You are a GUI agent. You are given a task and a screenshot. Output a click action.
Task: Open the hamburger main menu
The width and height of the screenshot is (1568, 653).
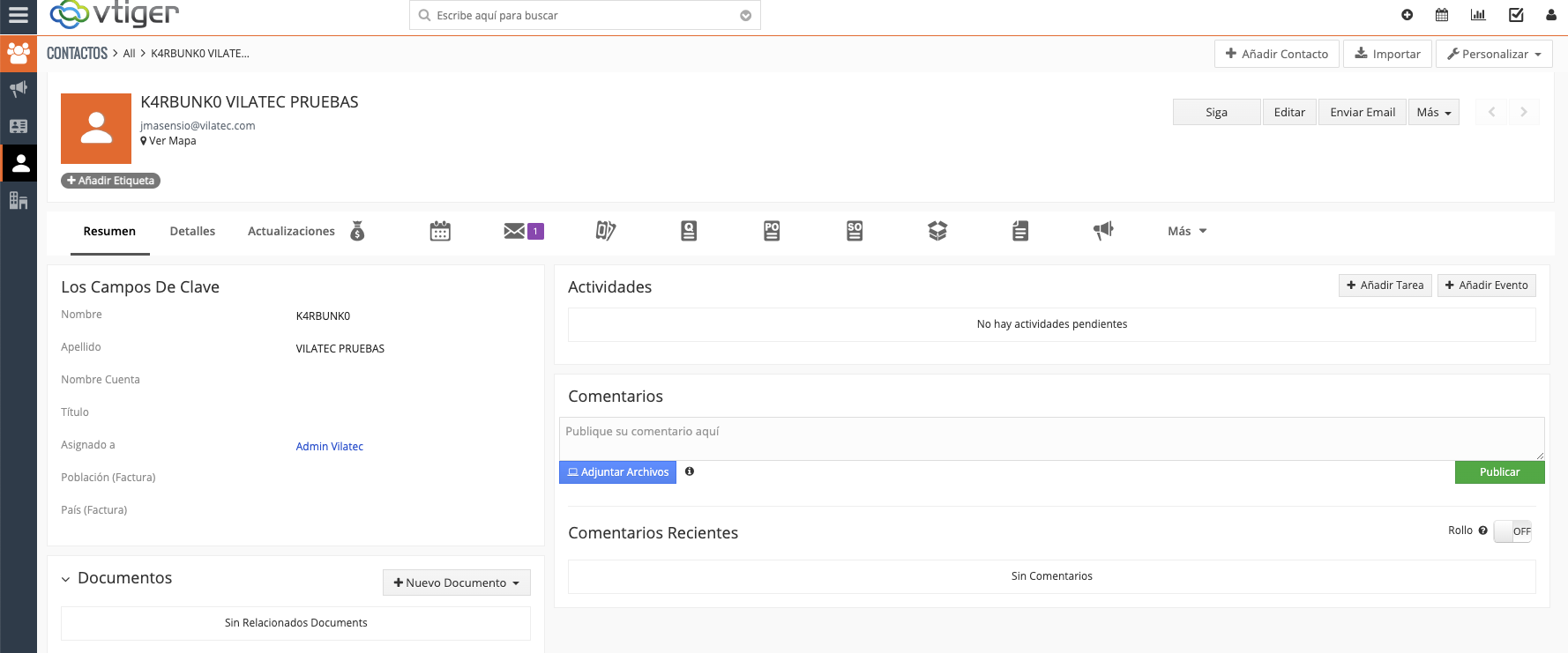19,15
